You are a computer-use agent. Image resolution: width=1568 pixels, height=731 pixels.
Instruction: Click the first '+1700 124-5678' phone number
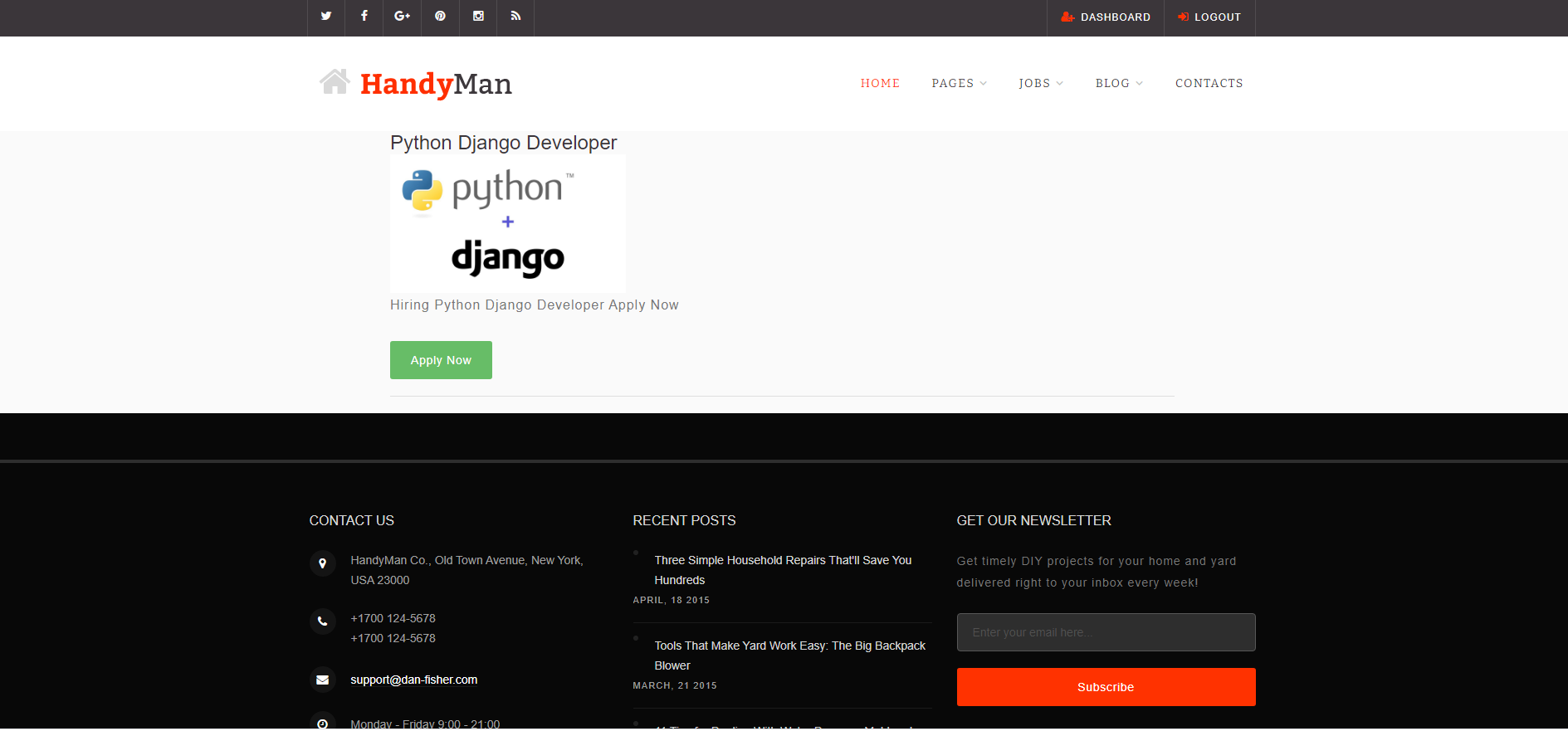[393, 618]
